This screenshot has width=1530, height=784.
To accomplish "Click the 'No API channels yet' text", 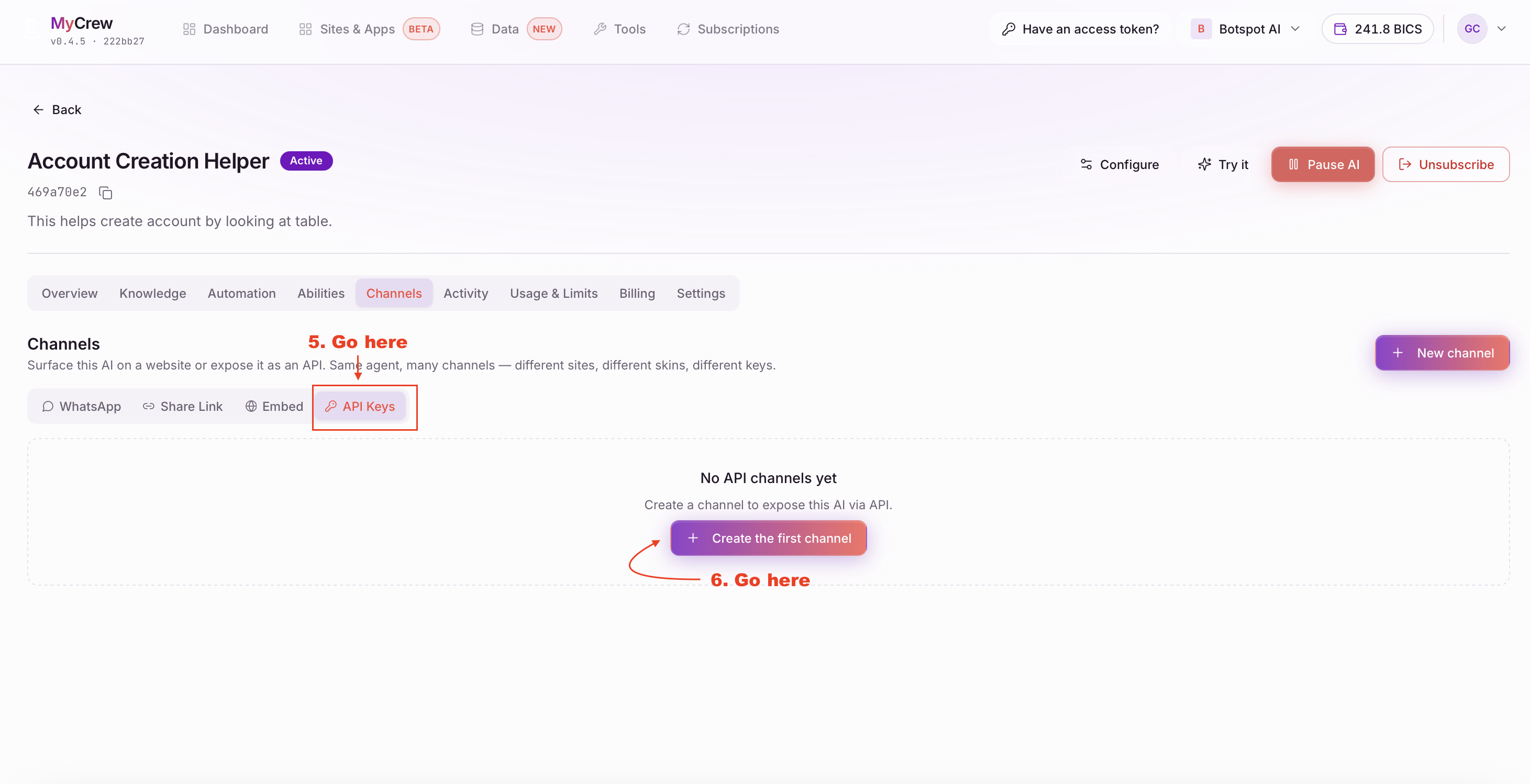I will coord(768,478).
